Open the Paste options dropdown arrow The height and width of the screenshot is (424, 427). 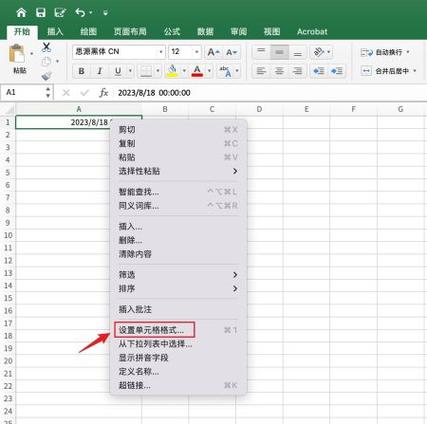pos(32,53)
